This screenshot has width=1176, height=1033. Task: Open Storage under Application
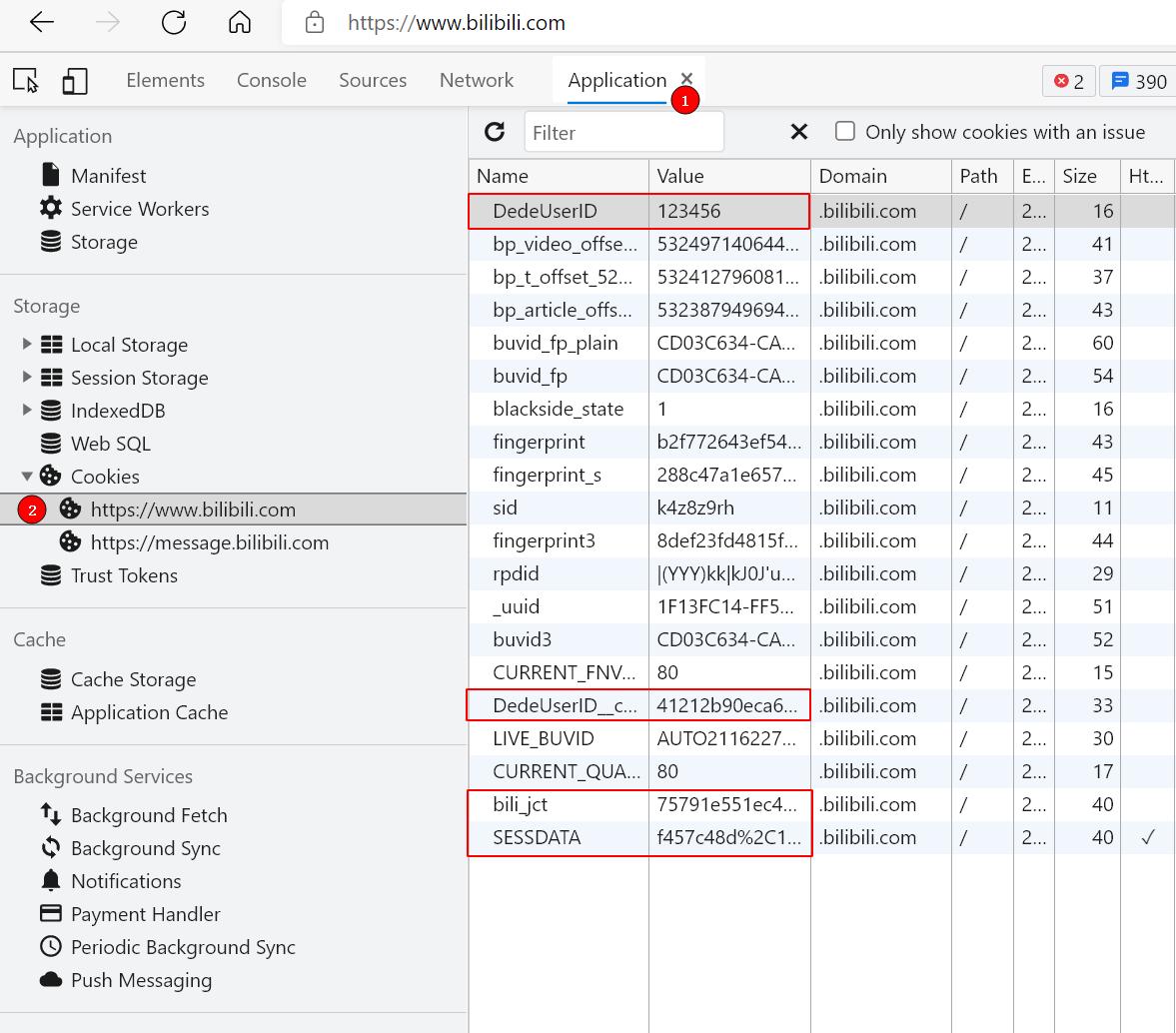104,242
